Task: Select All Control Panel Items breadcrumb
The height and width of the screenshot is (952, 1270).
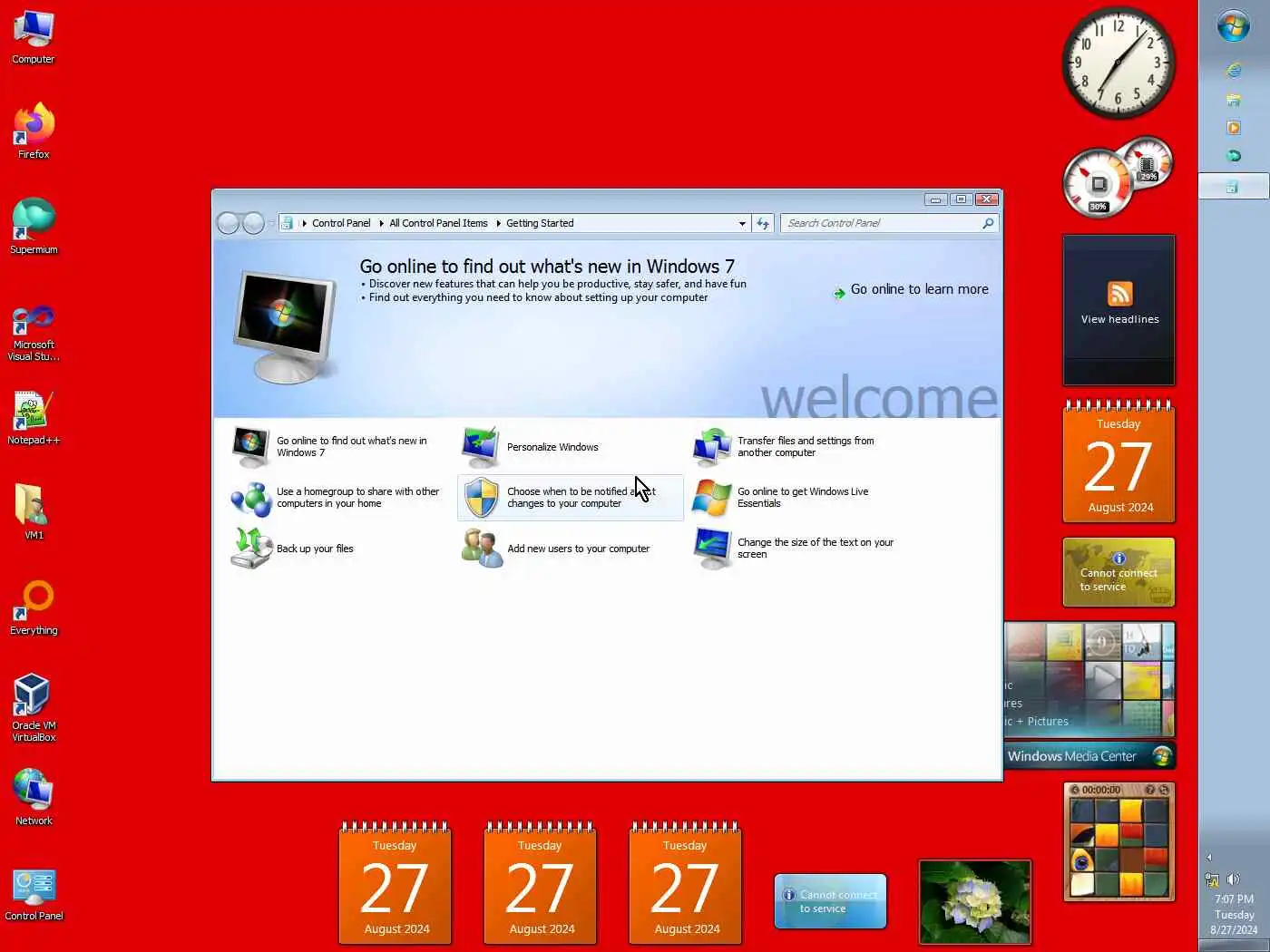Action: [438, 223]
